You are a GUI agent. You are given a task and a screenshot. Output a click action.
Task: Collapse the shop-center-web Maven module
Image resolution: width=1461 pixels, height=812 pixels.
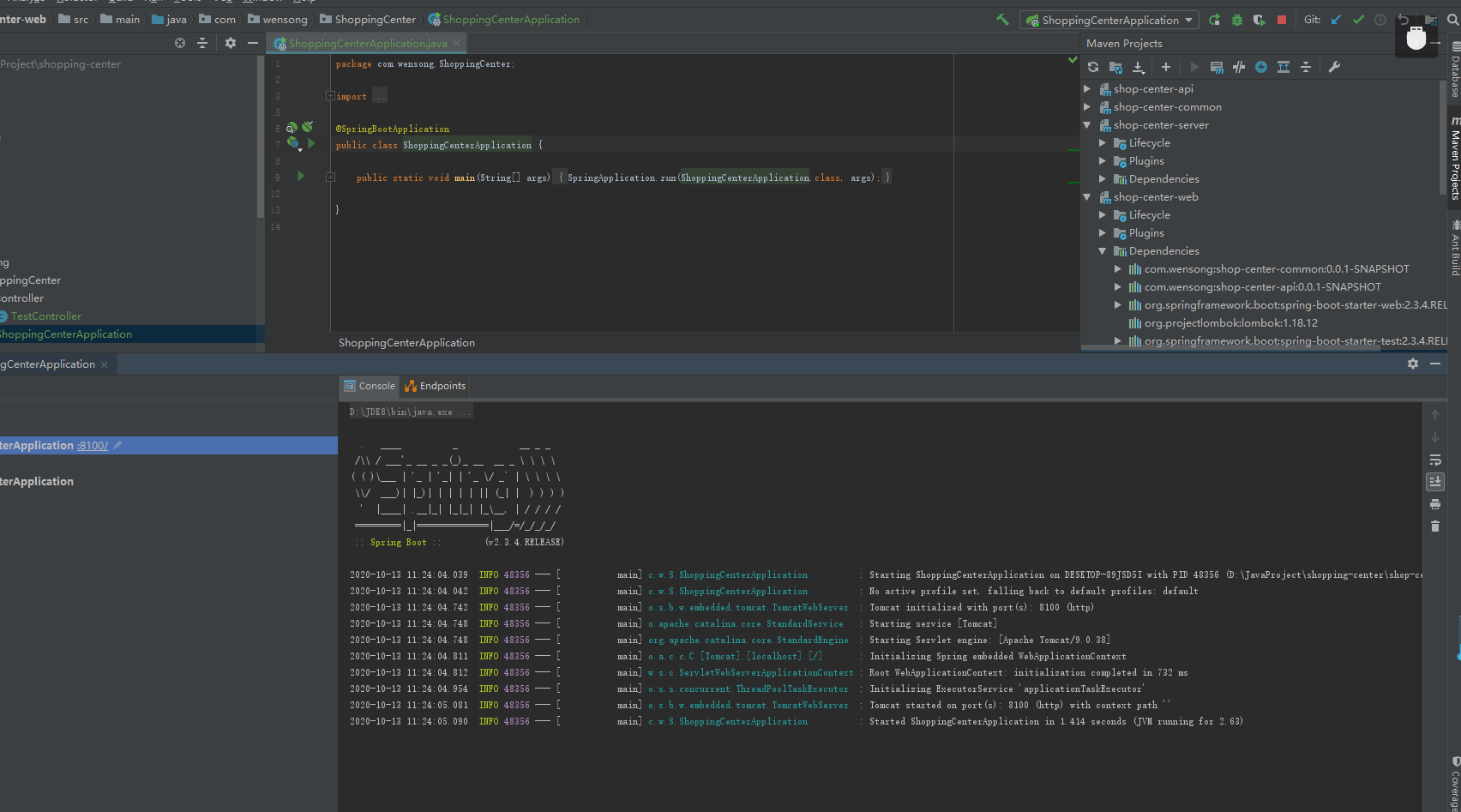1087,197
